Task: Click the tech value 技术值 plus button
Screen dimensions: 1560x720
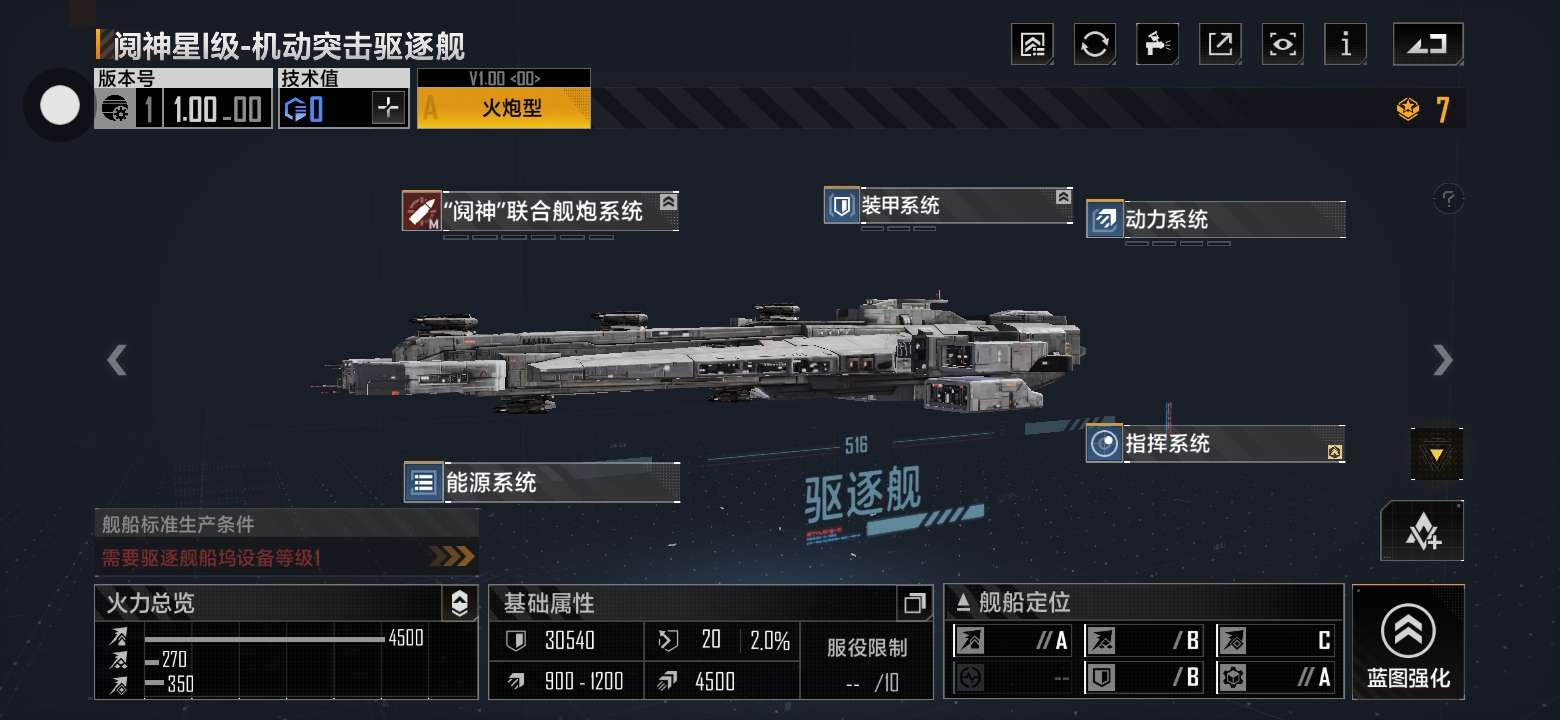Action: [388, 108]
